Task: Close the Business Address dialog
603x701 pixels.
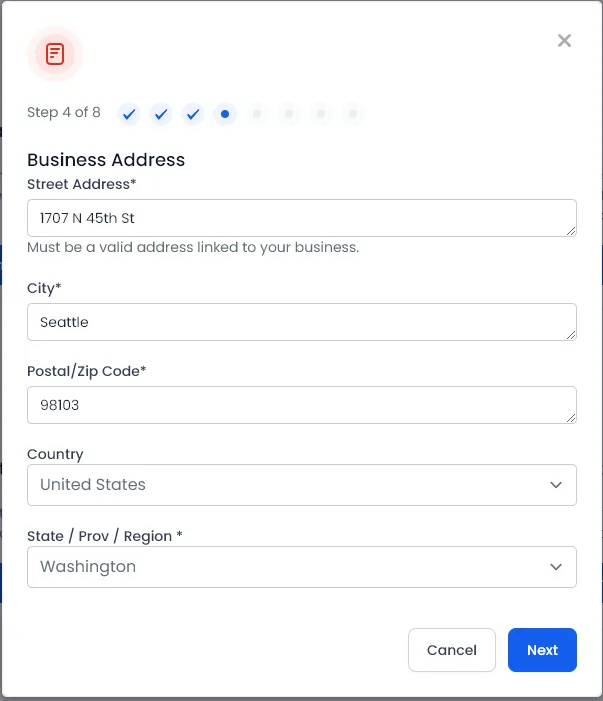Action: [564, 41]
